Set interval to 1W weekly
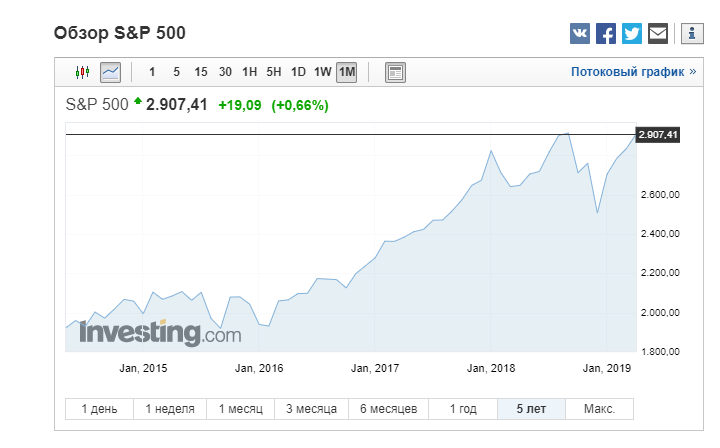This screenshot has height=448, width=720. pos(322,72)
